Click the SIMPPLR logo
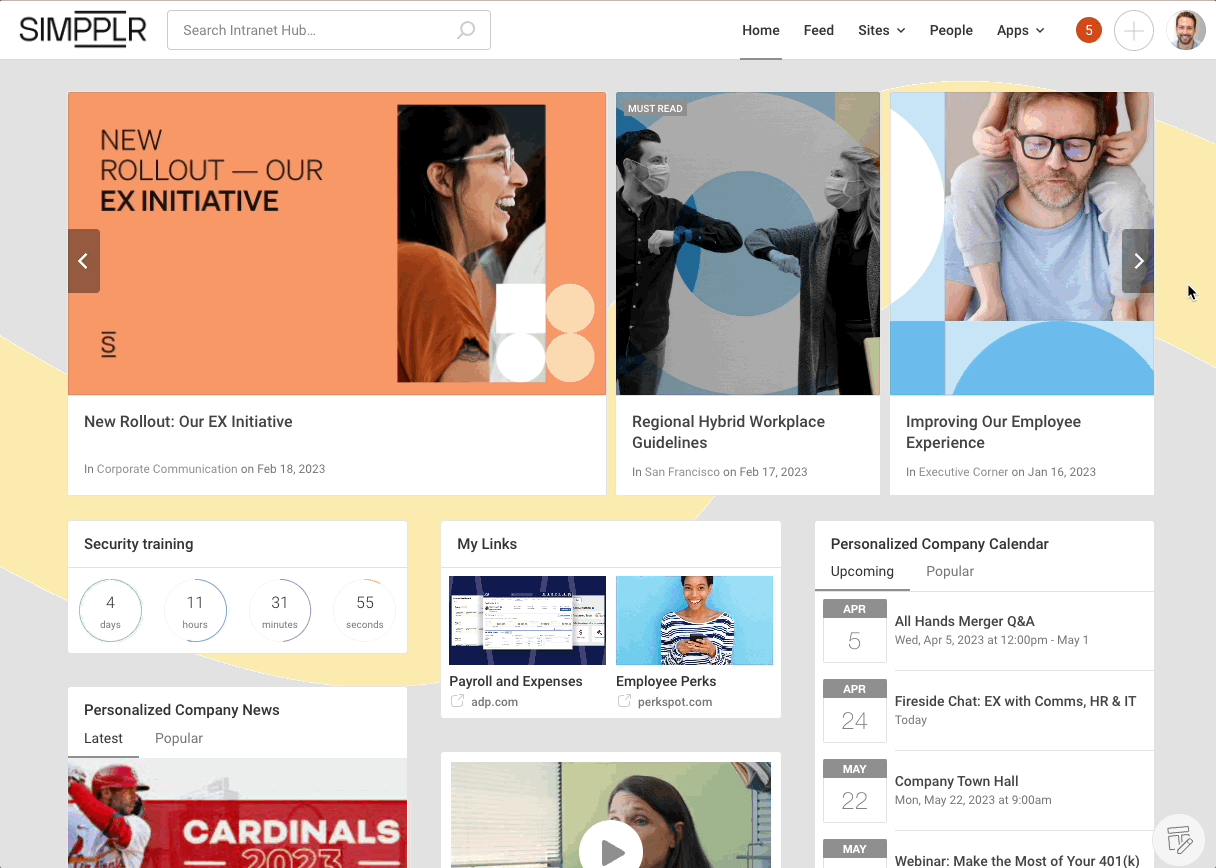1216x868 pixels. (82, 29)
